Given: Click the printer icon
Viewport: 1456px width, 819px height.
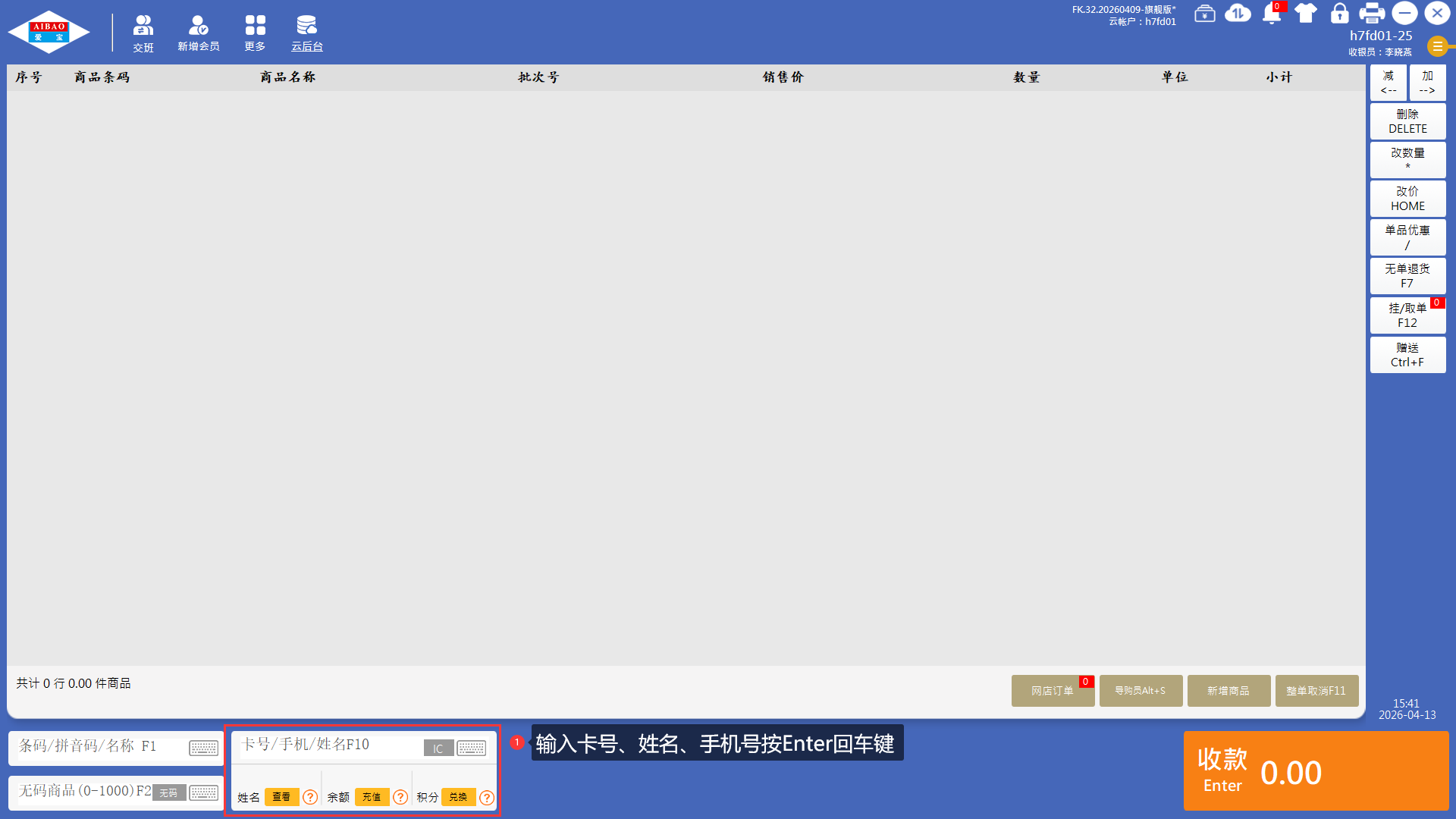Looking at the screenshot, I should click(x=1372, y=14).
